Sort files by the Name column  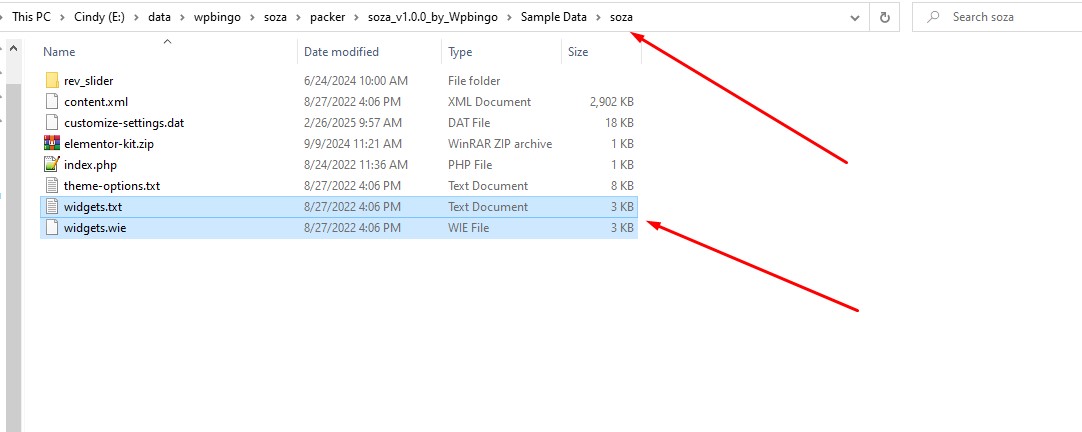click(60, 52)
